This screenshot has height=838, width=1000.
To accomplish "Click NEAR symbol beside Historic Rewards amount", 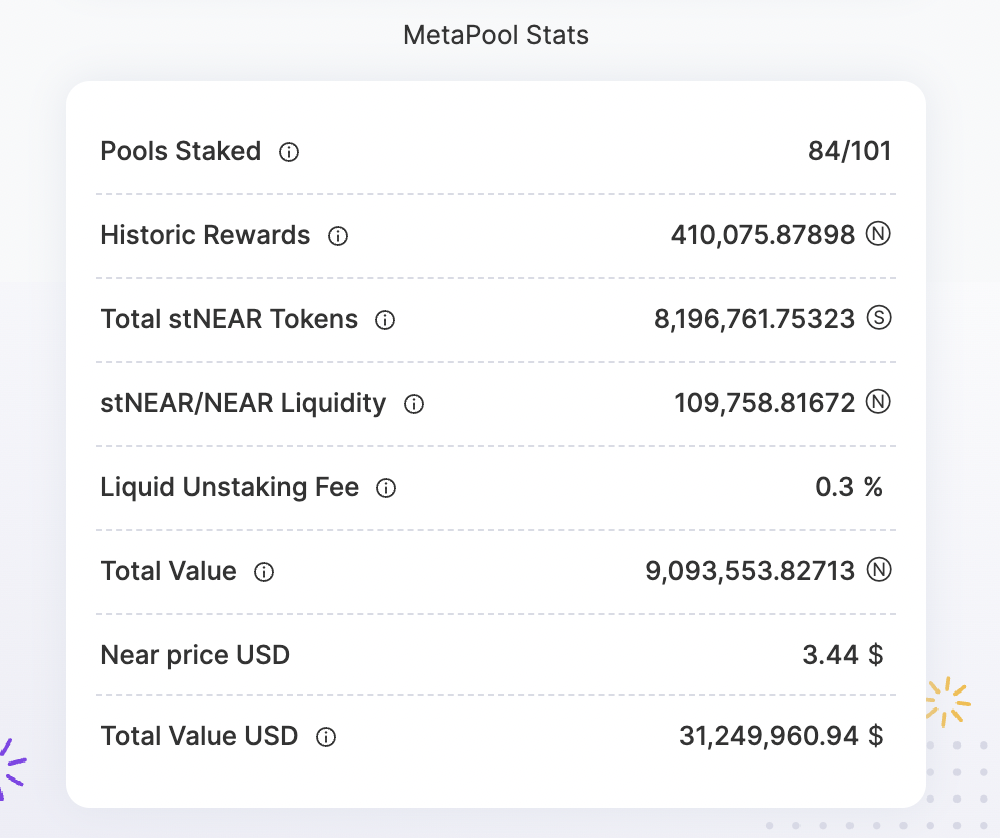I will click(x=878, y=234).
